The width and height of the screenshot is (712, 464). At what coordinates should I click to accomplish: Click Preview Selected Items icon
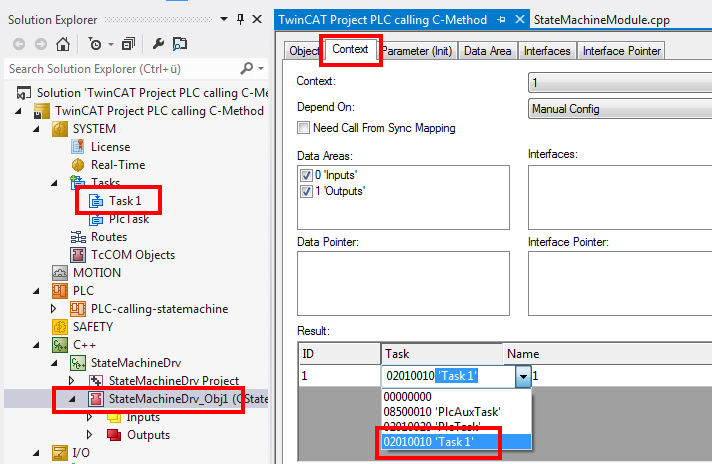180,44
